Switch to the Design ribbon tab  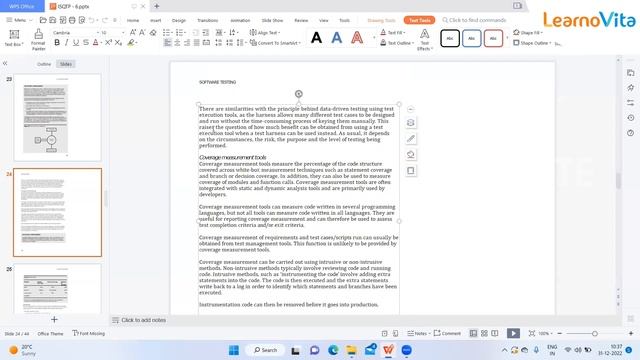click(x=179, y=20)
